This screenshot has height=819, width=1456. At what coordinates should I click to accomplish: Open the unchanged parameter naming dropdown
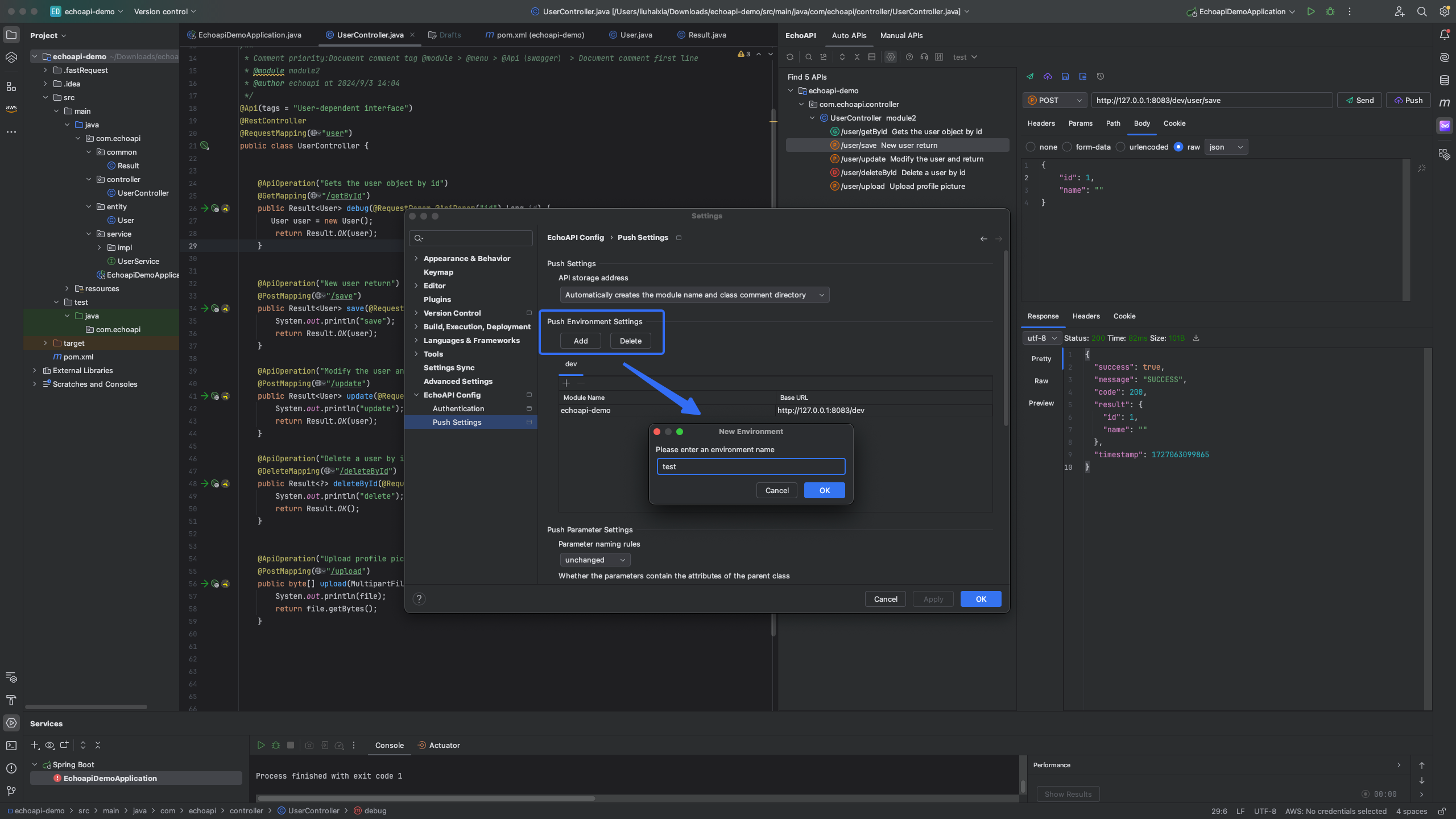tap(595, 560)
